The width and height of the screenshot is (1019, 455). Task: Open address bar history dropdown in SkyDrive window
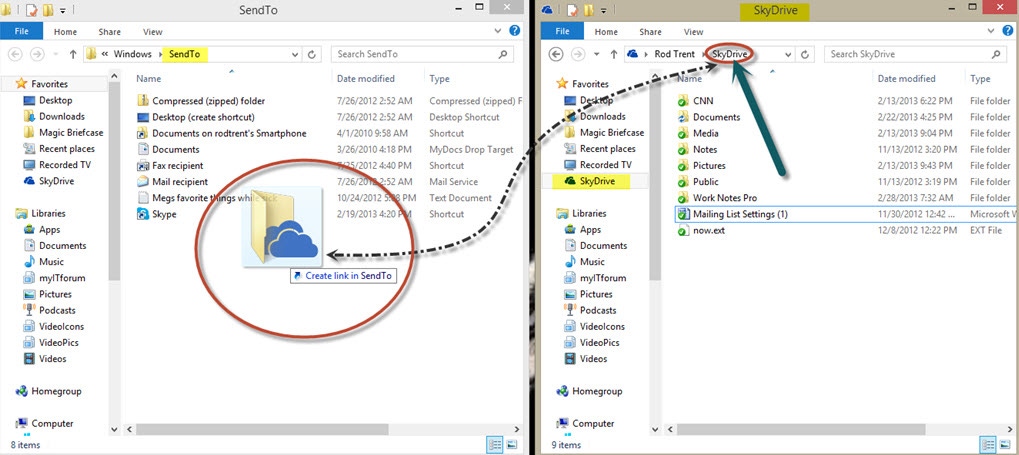788,55
